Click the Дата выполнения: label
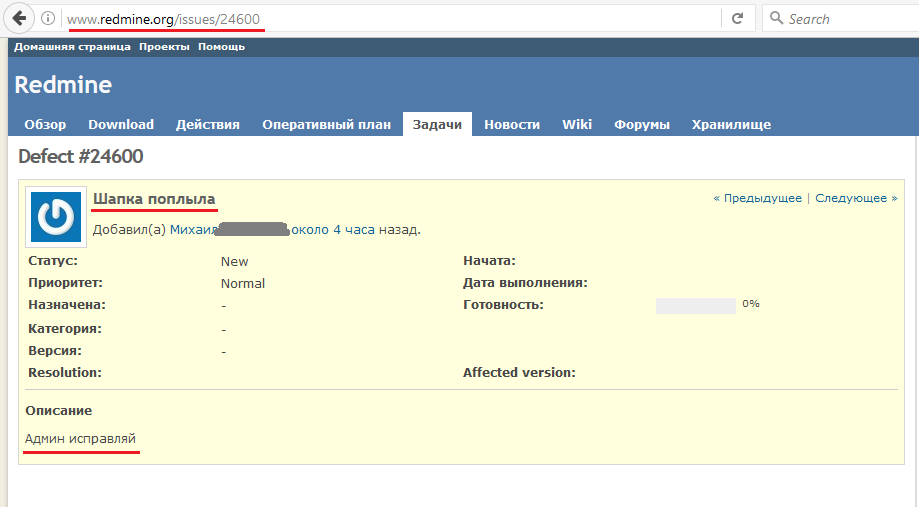The height and width of the screenshot is (507, 919). tap(525, 283)
